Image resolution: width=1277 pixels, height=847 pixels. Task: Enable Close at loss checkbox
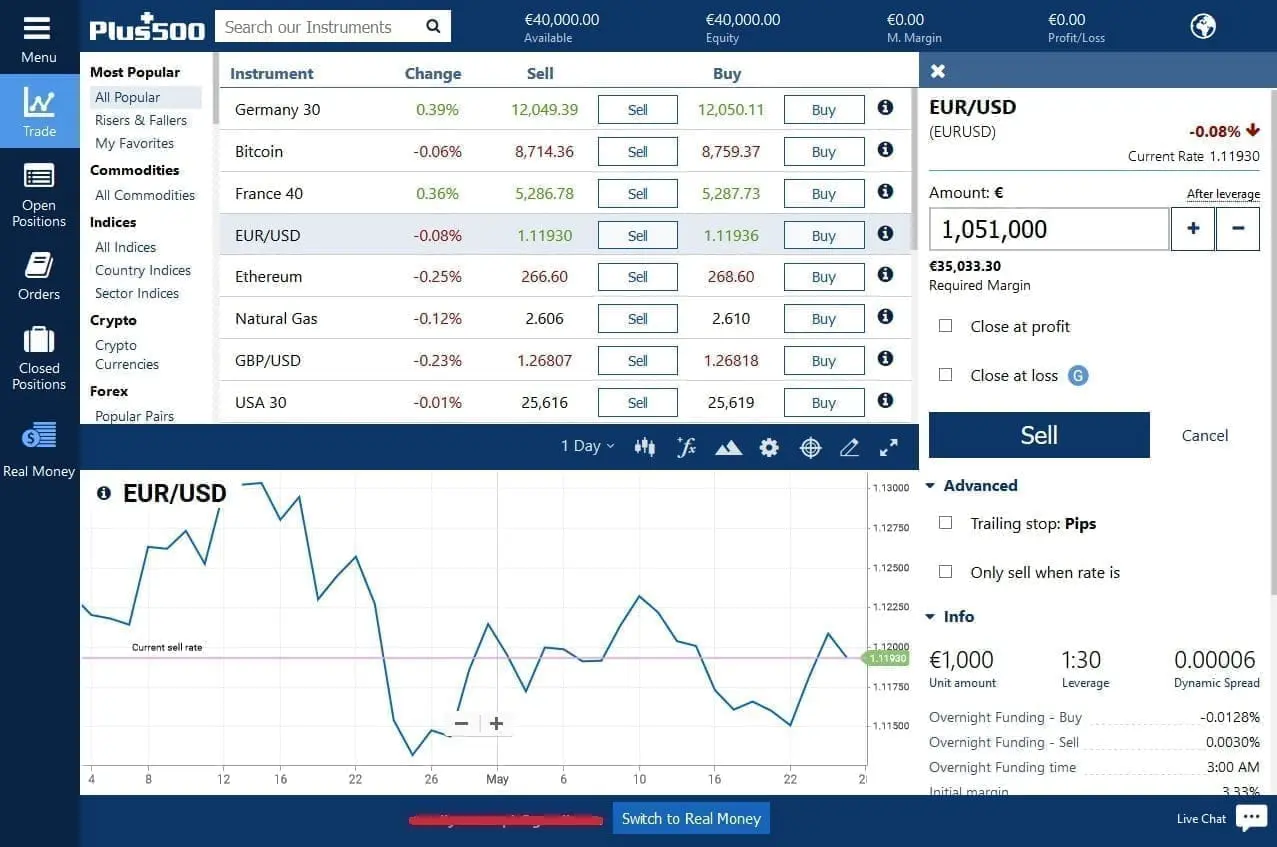(x=945, y=375)
